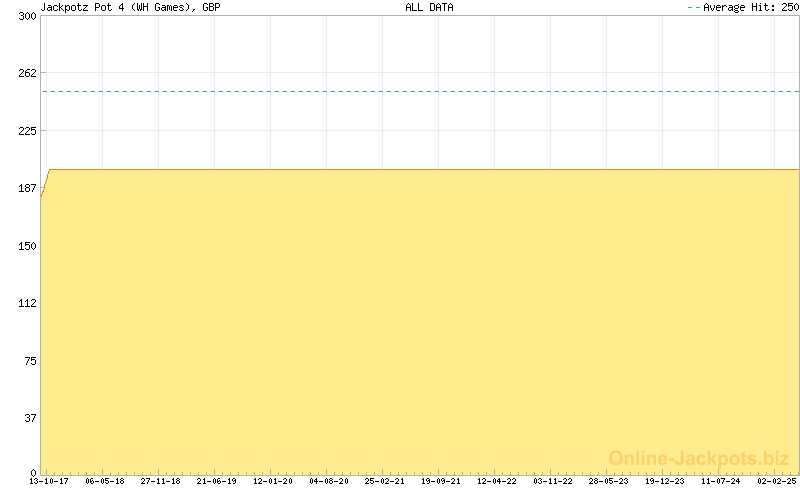Select the 02-02-25 date on the x-axis
Screen dimensions: 800x490
(x=777, y=481)
